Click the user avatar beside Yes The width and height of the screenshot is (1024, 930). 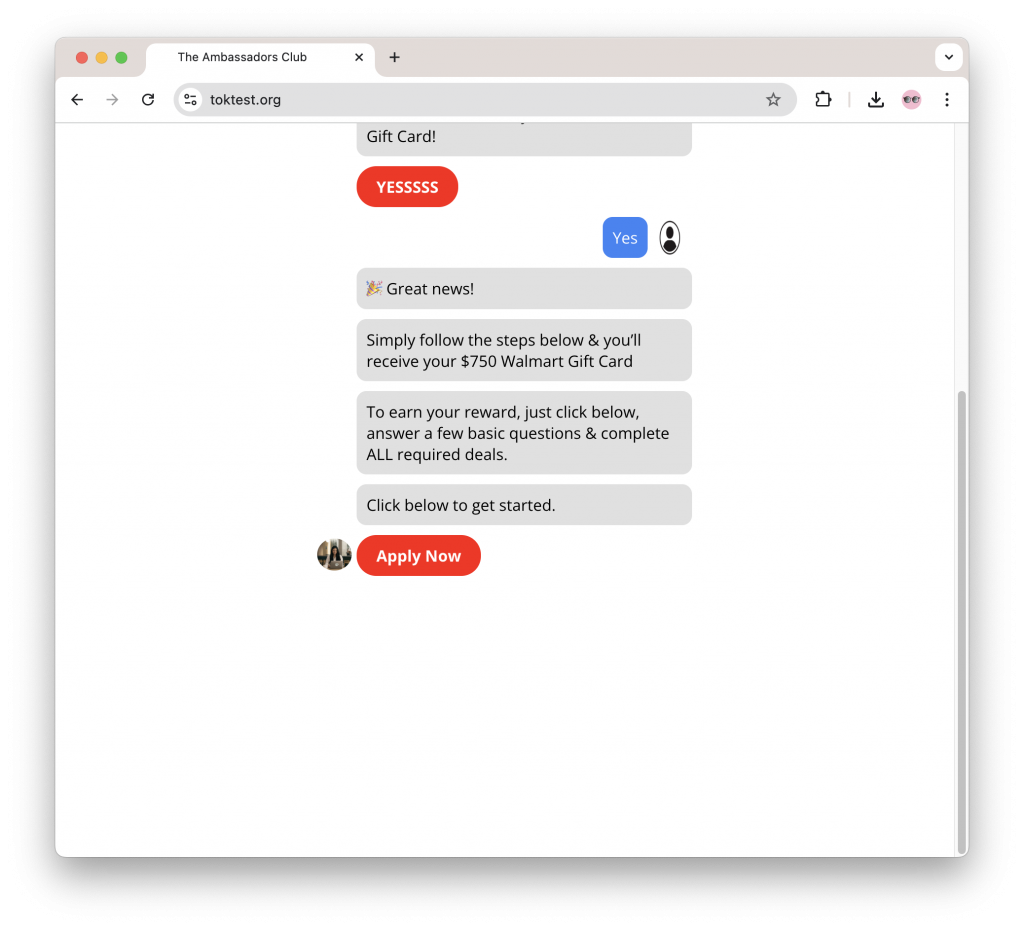[x=669, y=238]
